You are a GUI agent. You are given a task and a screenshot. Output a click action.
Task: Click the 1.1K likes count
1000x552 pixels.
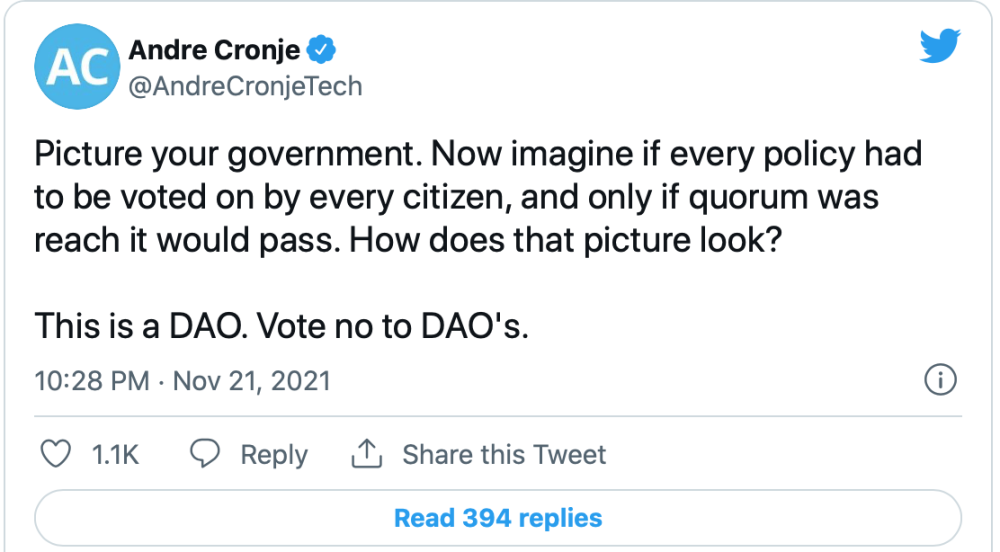115,454
